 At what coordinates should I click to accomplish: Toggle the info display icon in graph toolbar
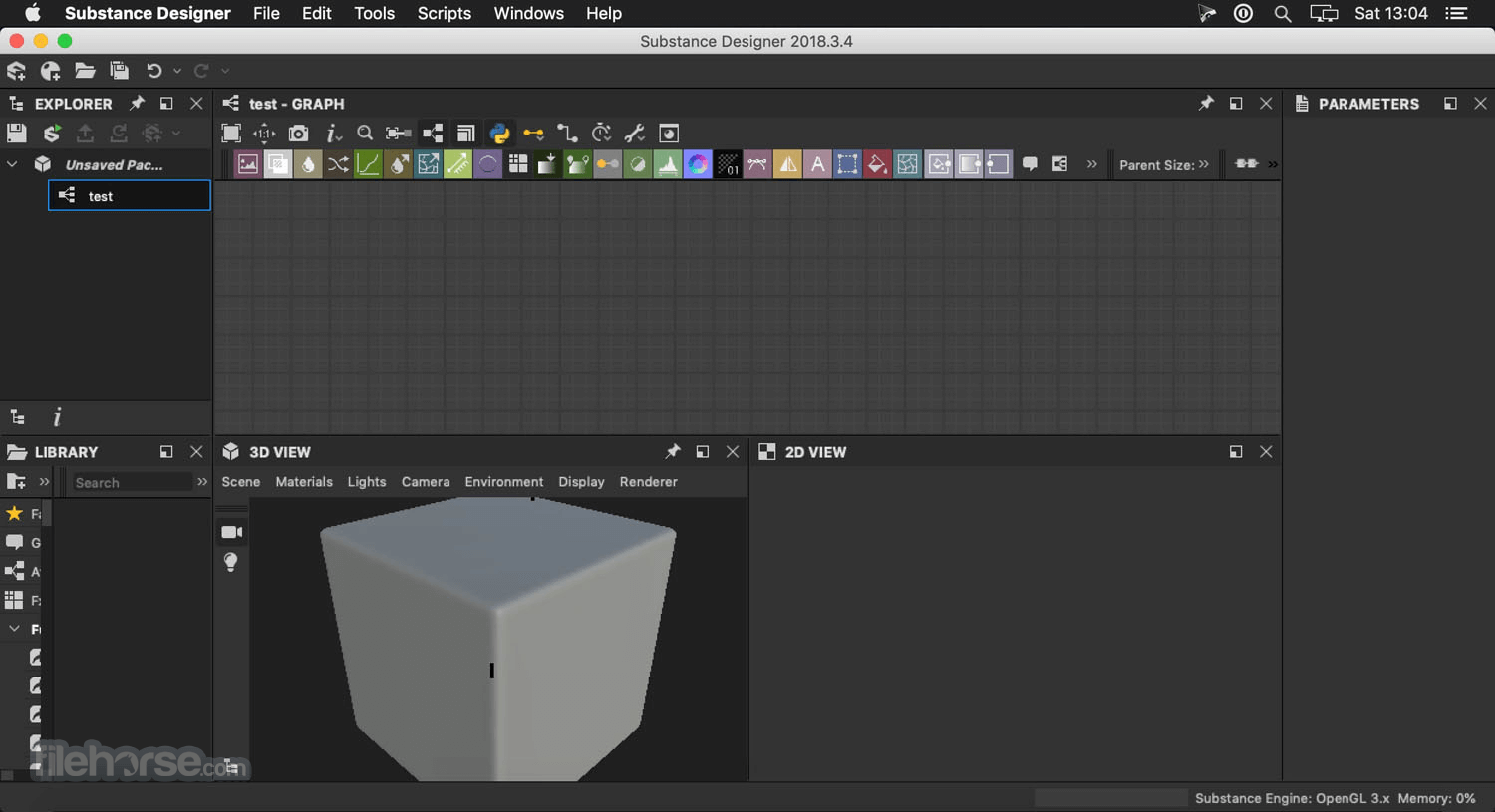(x=333, y=134)
